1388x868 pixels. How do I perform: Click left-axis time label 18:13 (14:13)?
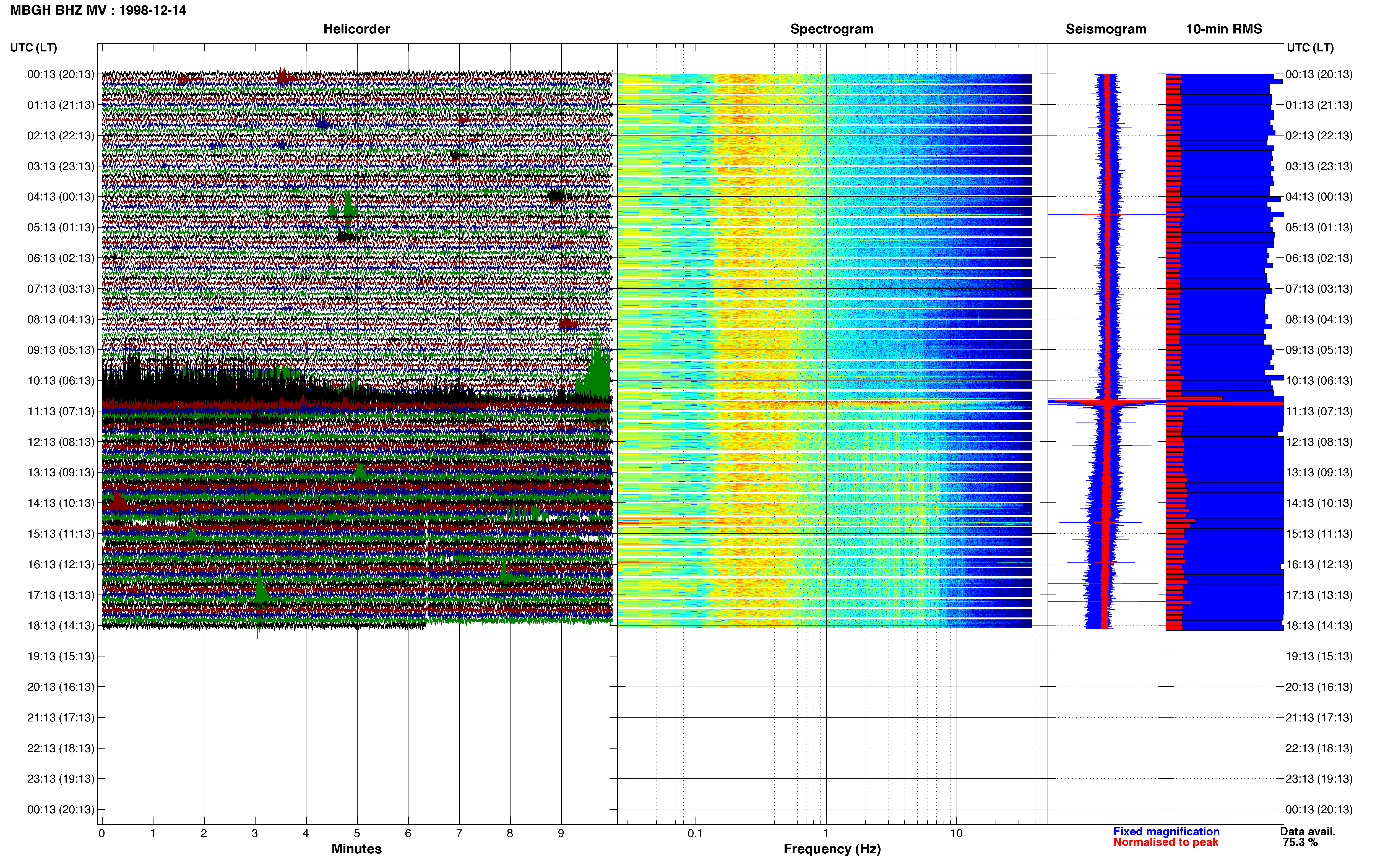[x=61, y=625]
